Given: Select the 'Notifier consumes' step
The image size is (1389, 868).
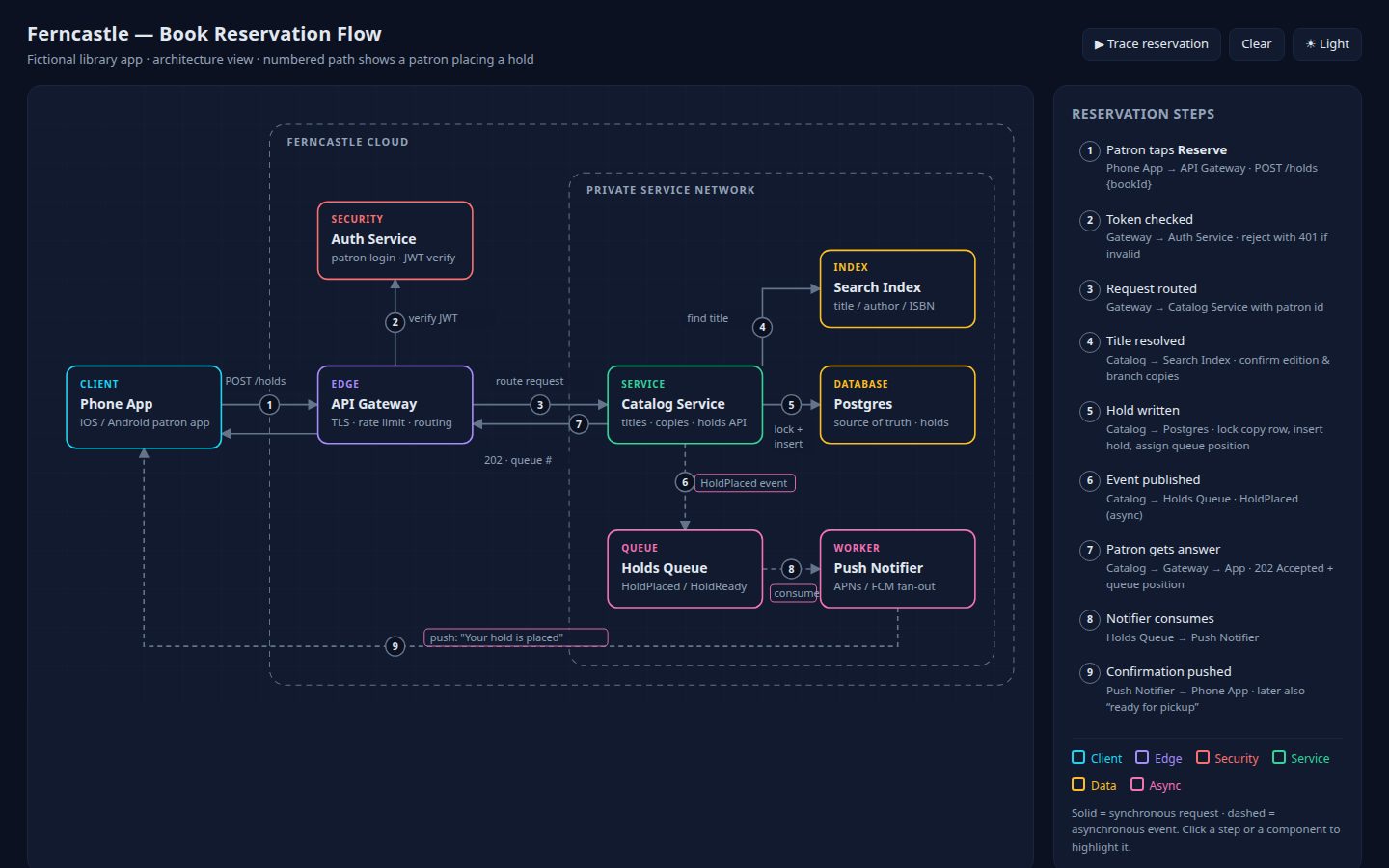Looking at the screenshot, I should [x=1208, y=627].
